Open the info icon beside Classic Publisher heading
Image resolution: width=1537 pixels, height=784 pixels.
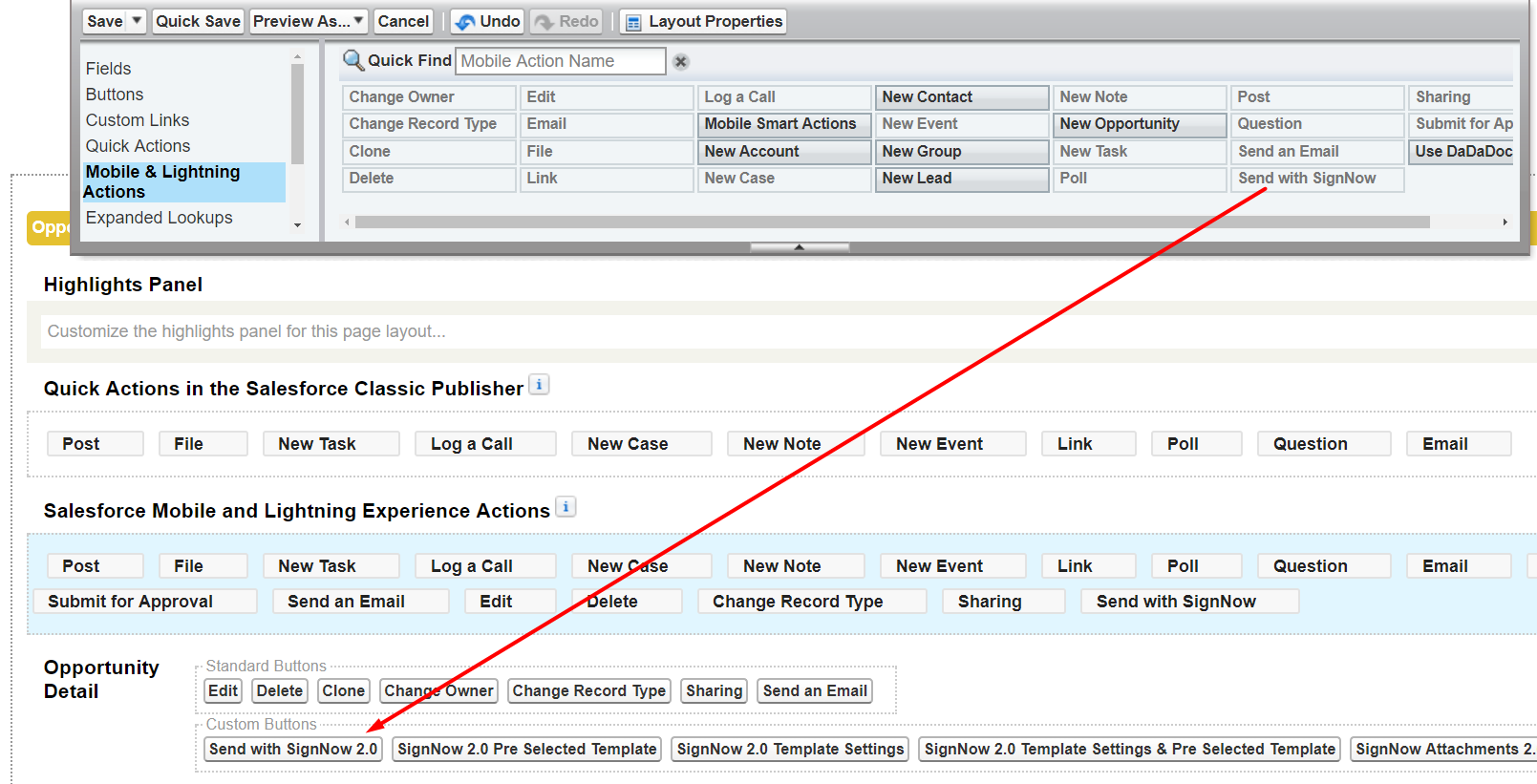pos(539,385)
